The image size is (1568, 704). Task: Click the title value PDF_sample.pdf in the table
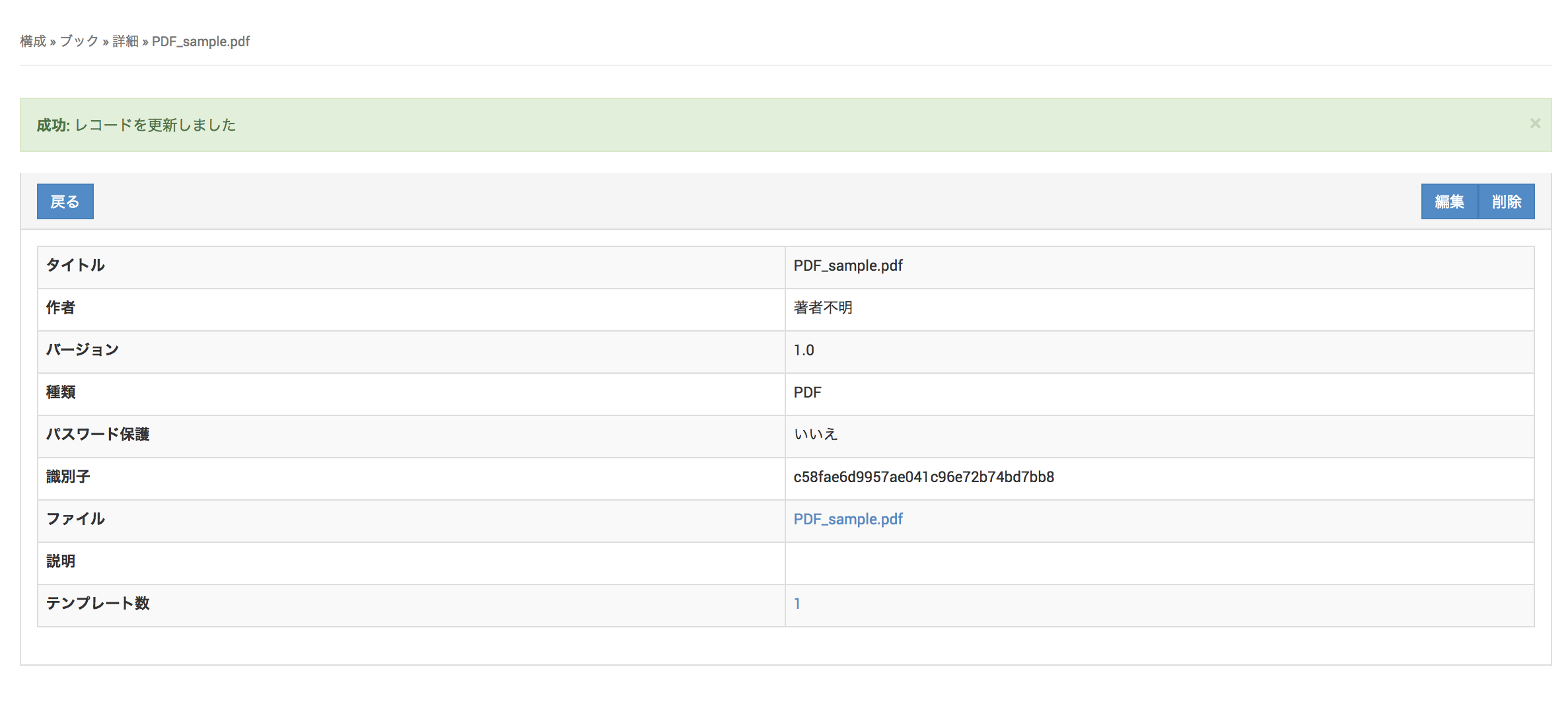[x=847, y=265]
